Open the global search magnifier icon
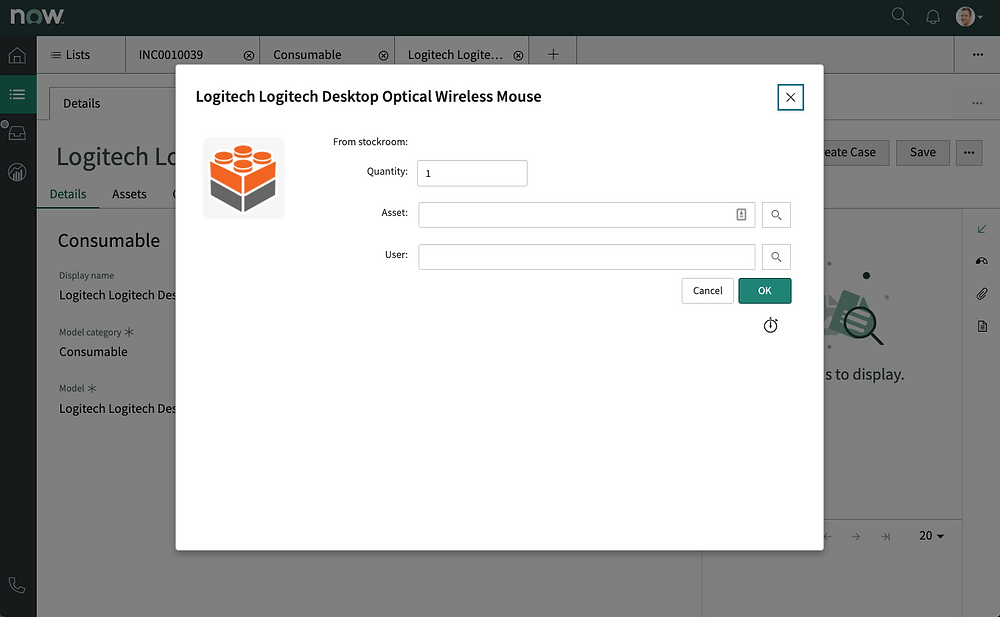 (x=900, y=16)
